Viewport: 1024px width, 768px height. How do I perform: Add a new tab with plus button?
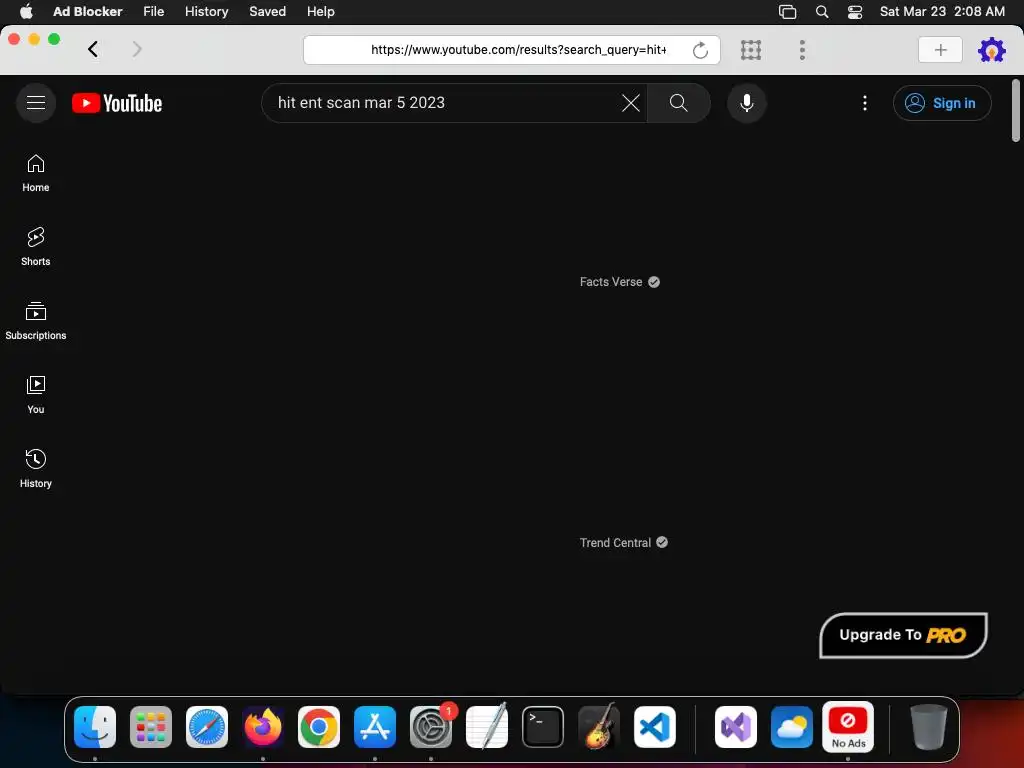pos(940,50)
